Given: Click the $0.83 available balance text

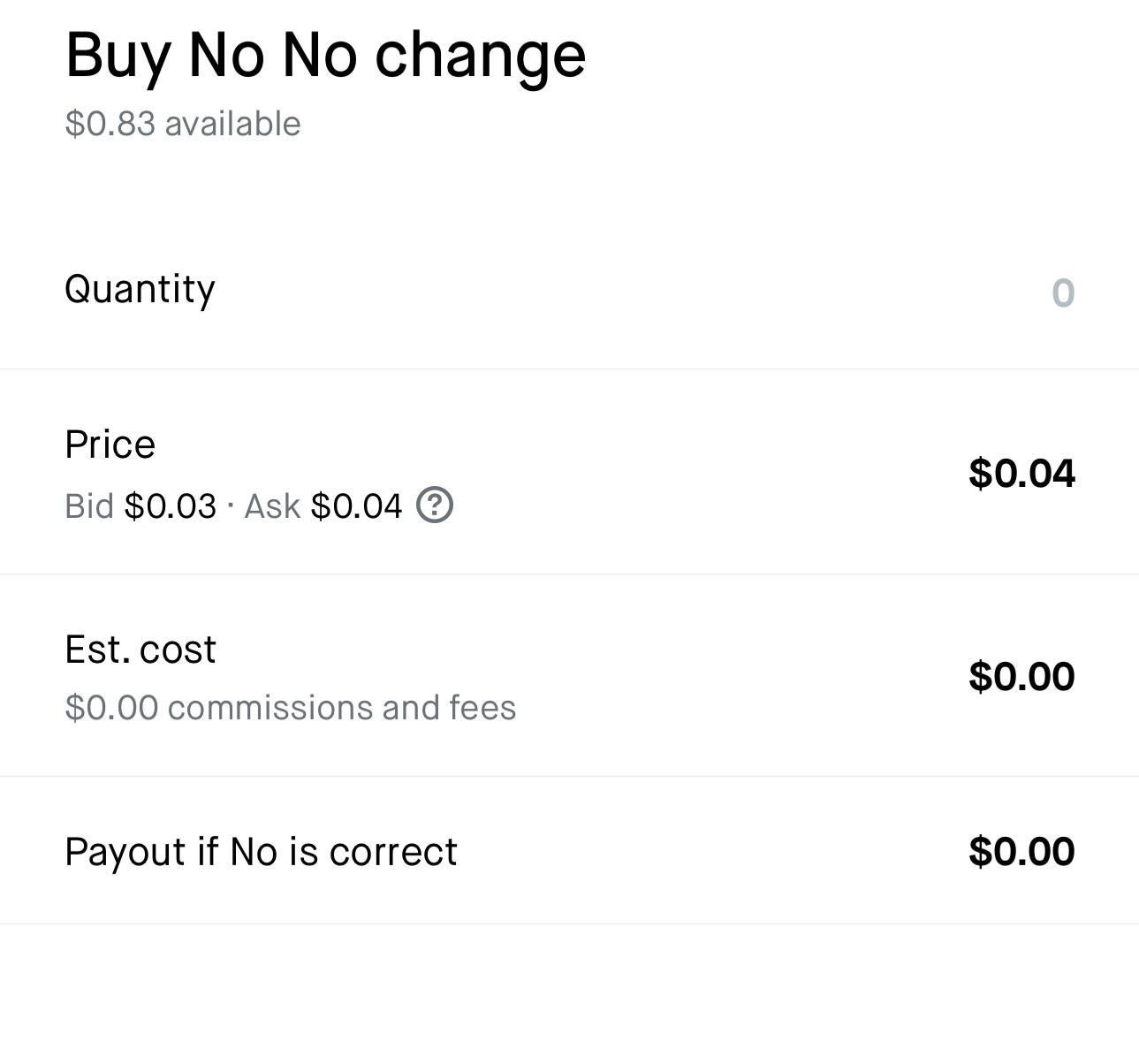Looking at the screenshot, I should click(182, 124).
